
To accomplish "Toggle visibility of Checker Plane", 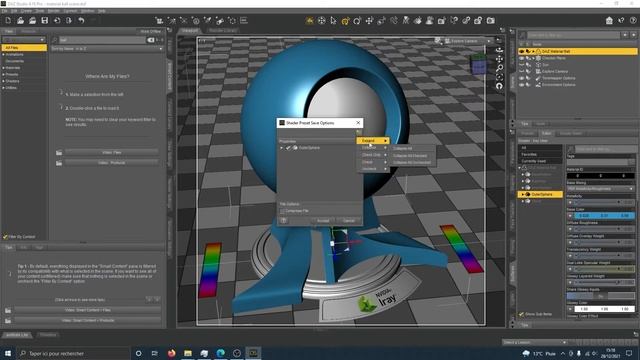I will (x=521, y=58).
